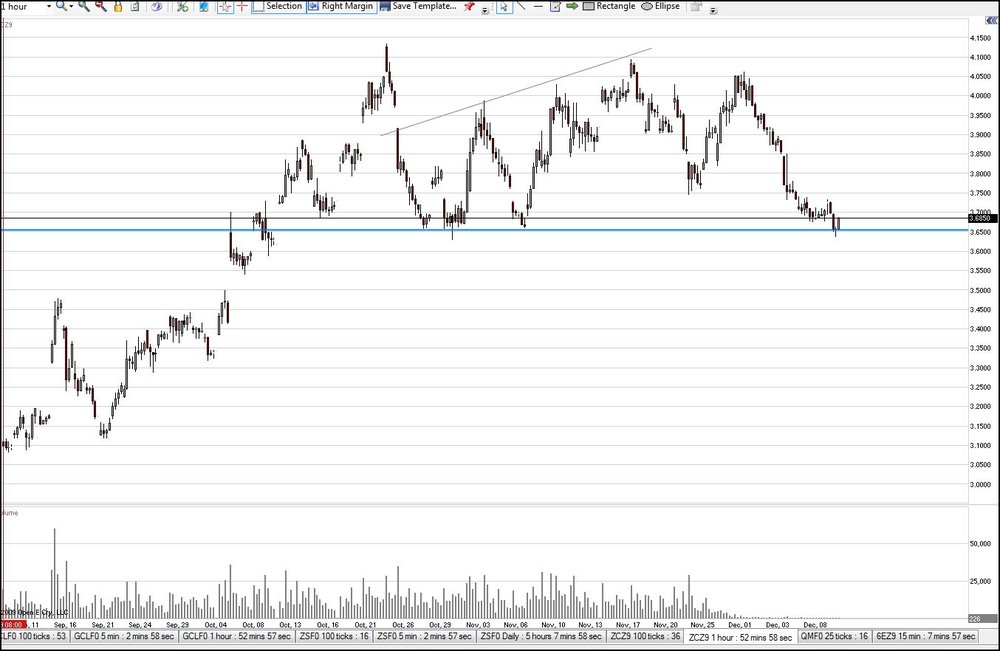The height and width of the screenshot is (651, 1000).
Task: Switch to ZSF0 Daily tab
Action: pos(541,636)
